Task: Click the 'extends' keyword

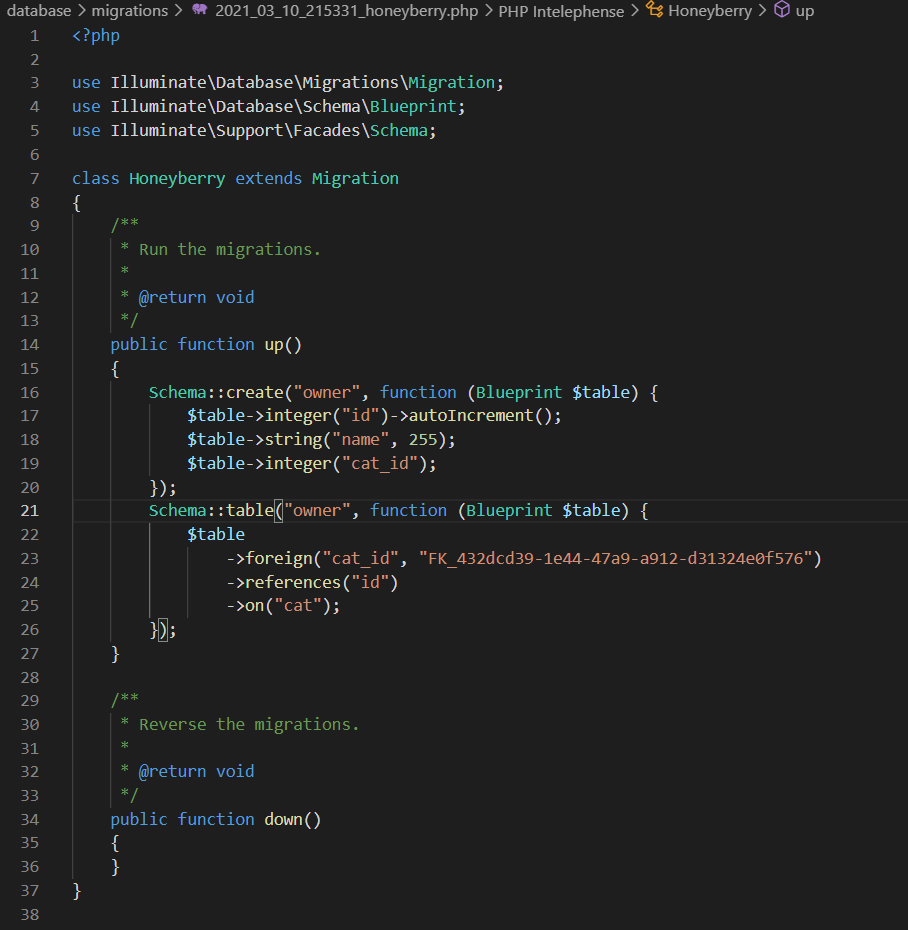Action: click(269, 179)
